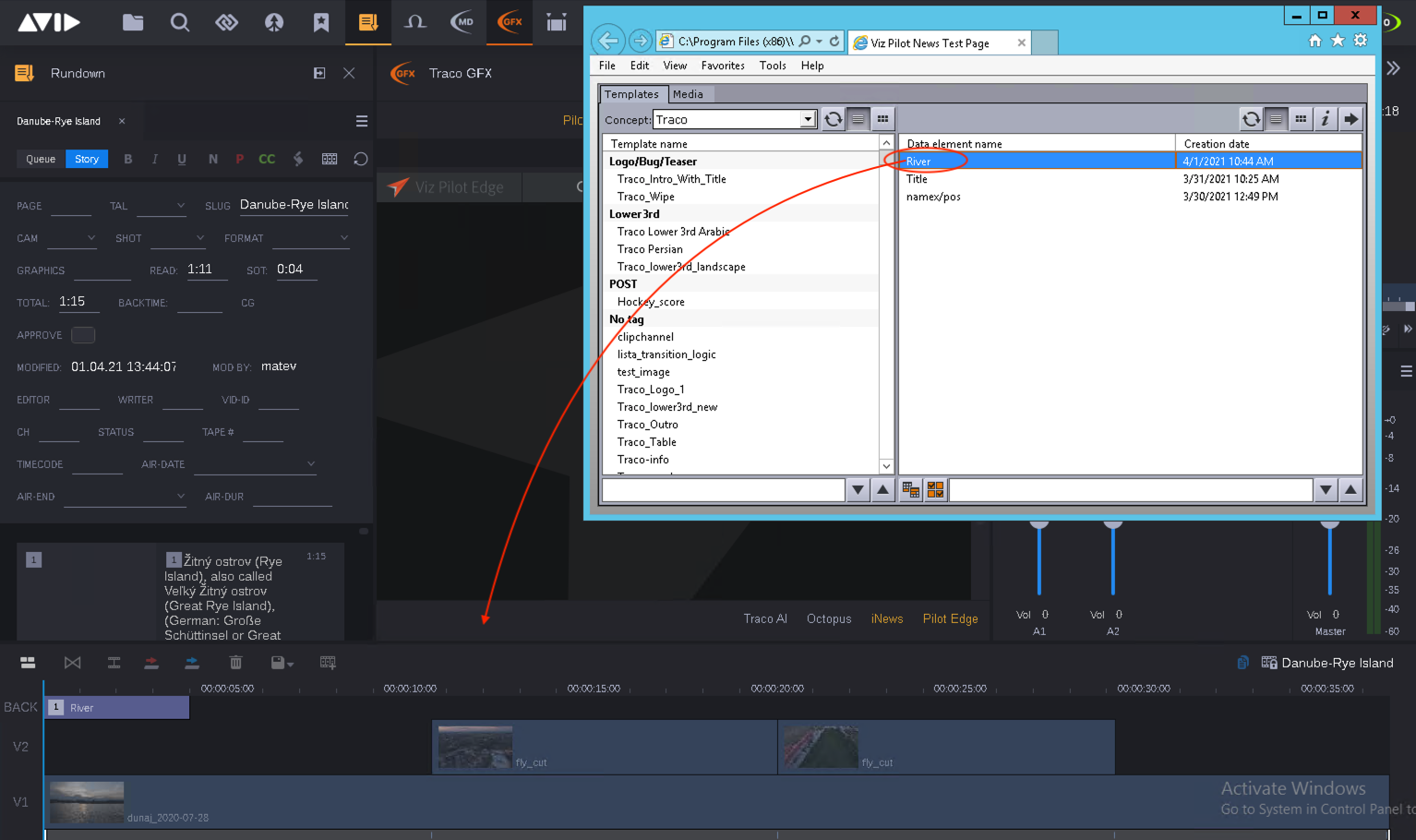Toggle the green CC closed caption button
Screen dimensions: 1416x840
(x=267, y=159)
